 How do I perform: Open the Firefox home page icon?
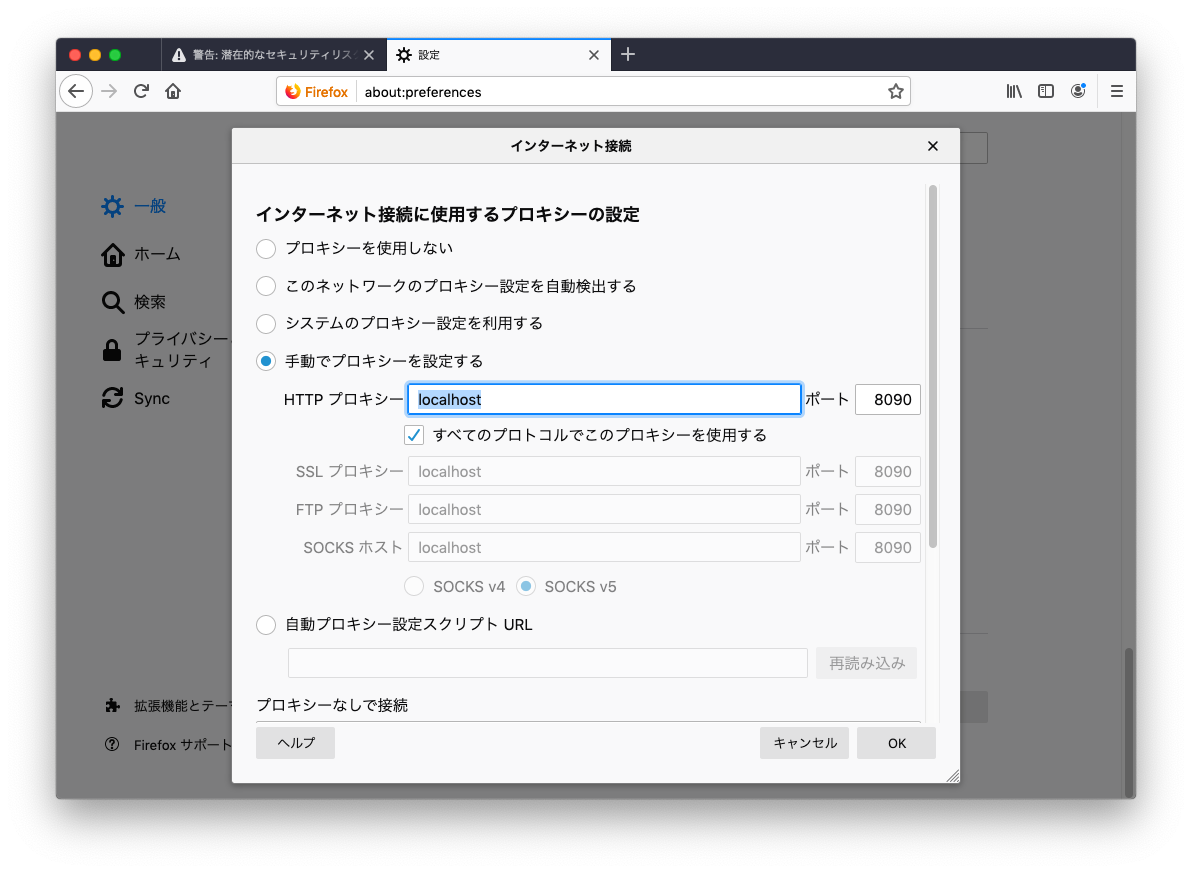pyautogui.click(x=173, y=92)
